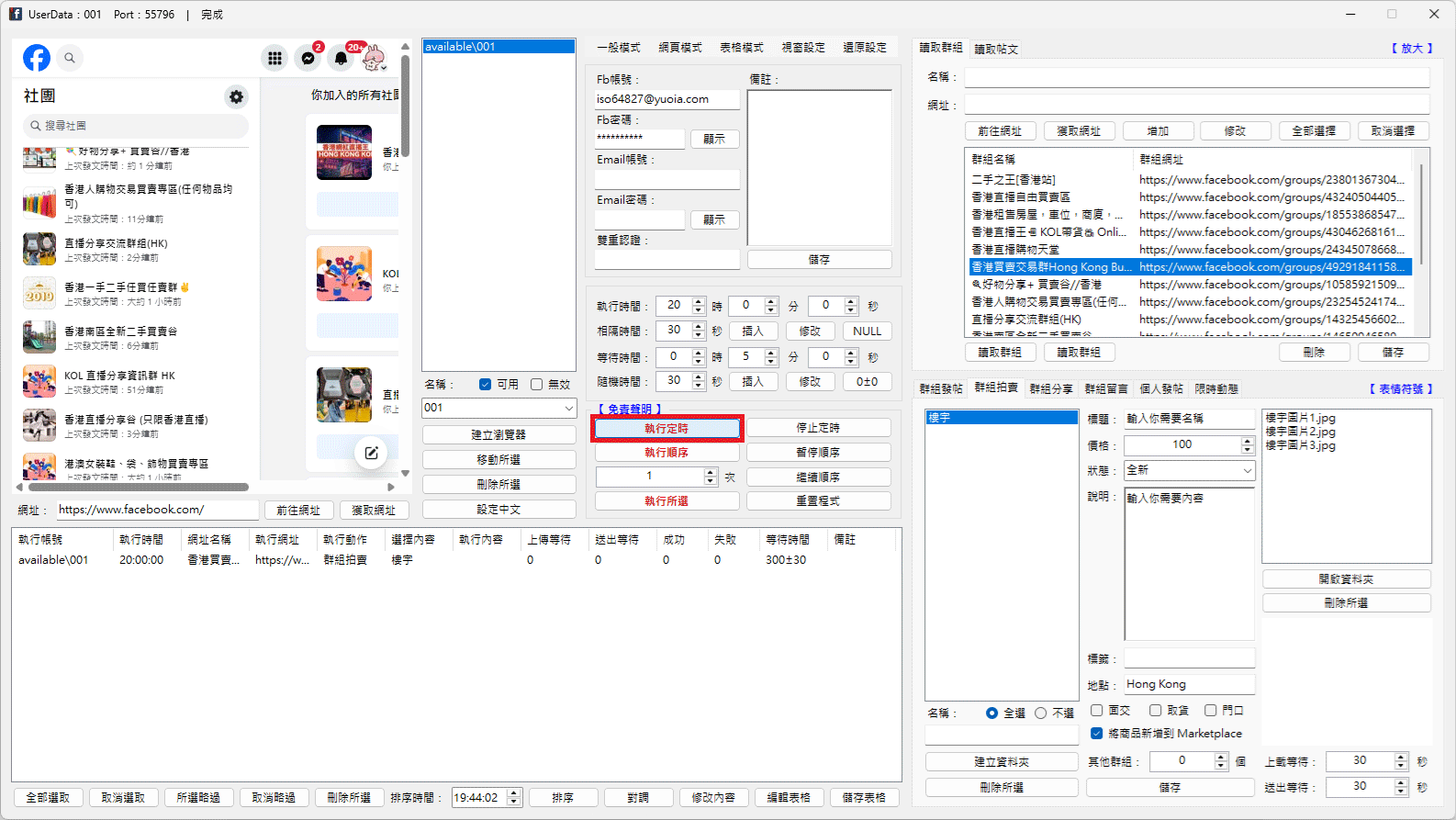The height and width of the screenshot is (820, 1456).
Task: Check the 無效 checkbox
Action: pos(536,384)
